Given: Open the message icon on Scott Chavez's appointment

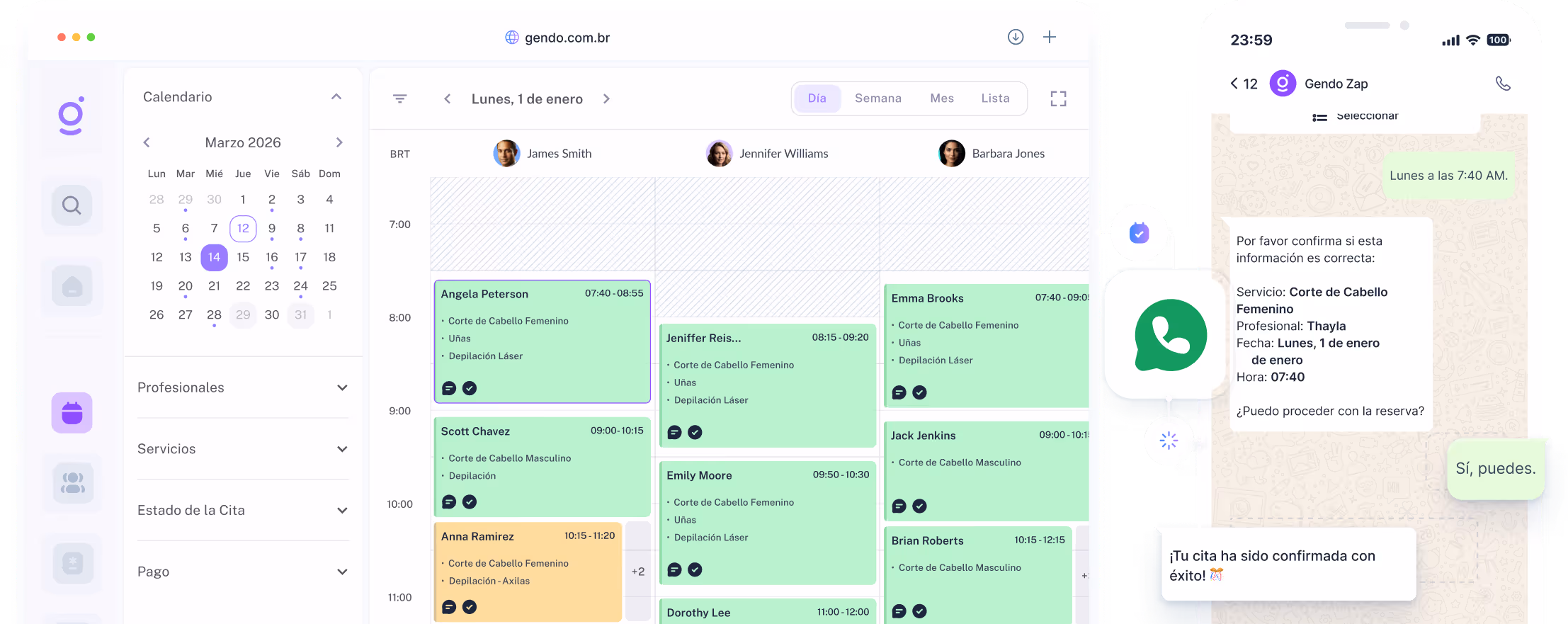Looking at the screenshot, I should point(449,501).
